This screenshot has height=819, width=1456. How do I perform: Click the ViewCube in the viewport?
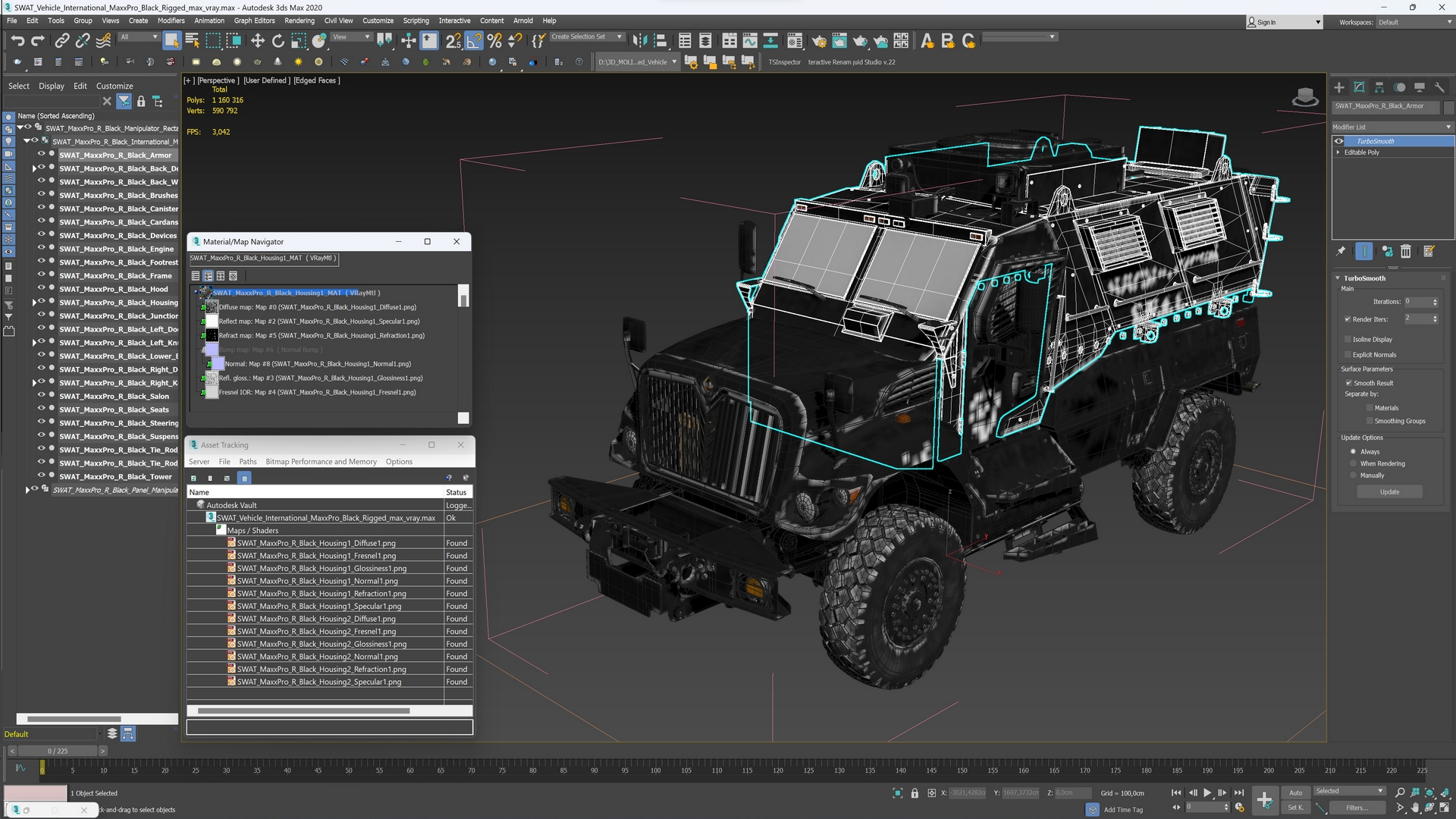[1305, 97]
